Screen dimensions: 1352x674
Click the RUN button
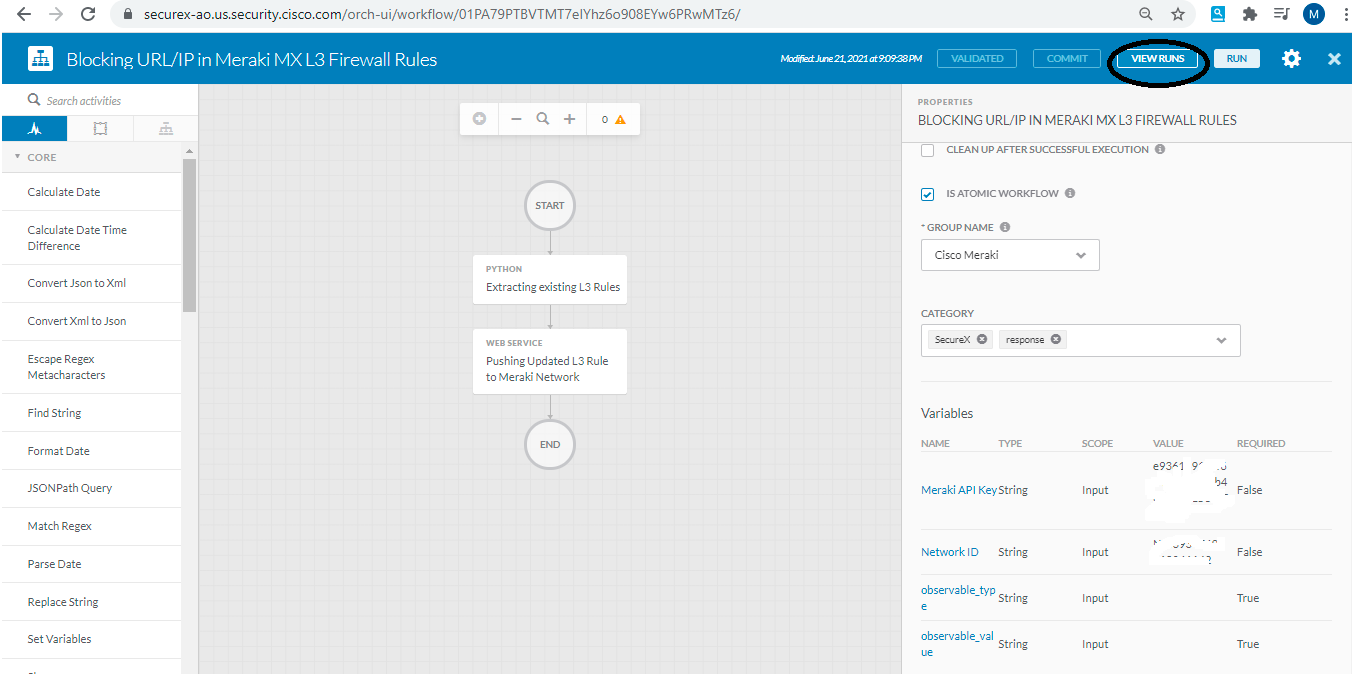click(1237, 58)
